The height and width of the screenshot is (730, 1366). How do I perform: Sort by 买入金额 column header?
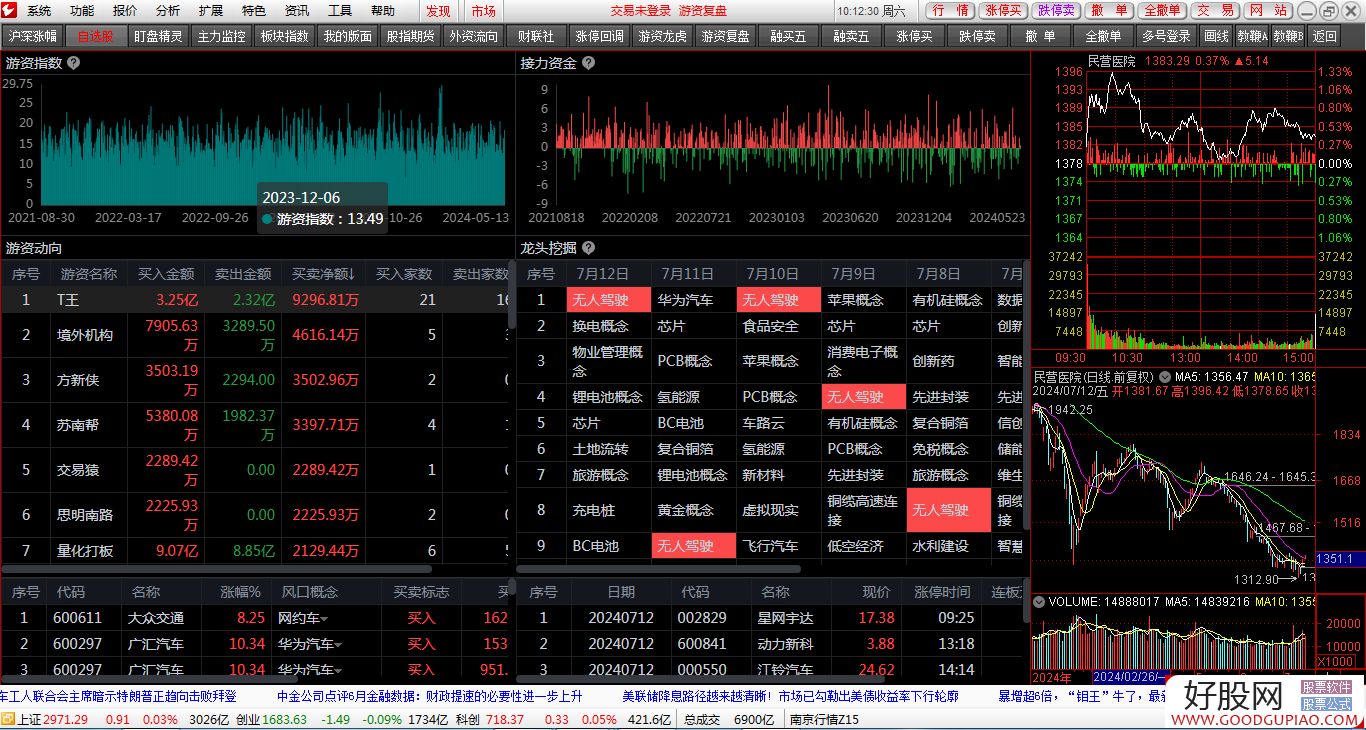pos(166,273)
